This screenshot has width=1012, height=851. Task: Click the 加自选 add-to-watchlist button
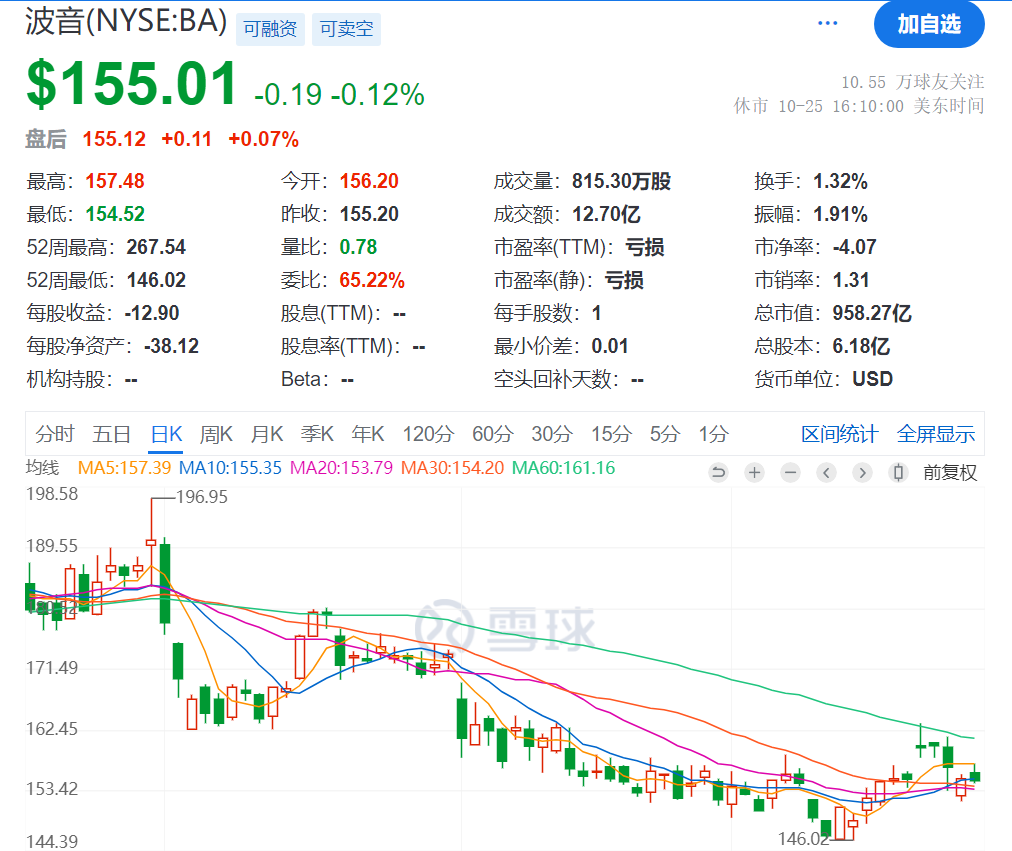tap(929, 25)
